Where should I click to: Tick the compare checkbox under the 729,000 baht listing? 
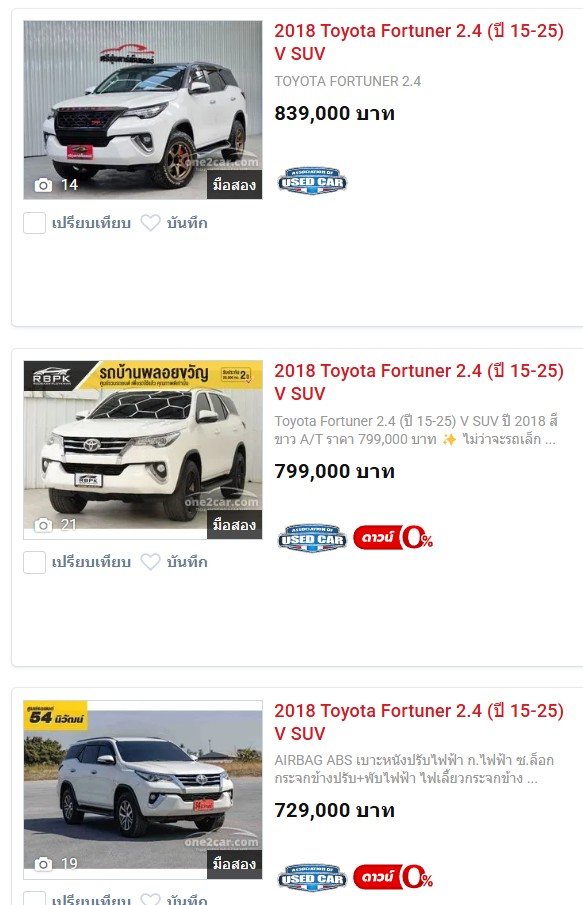point(34,898)
